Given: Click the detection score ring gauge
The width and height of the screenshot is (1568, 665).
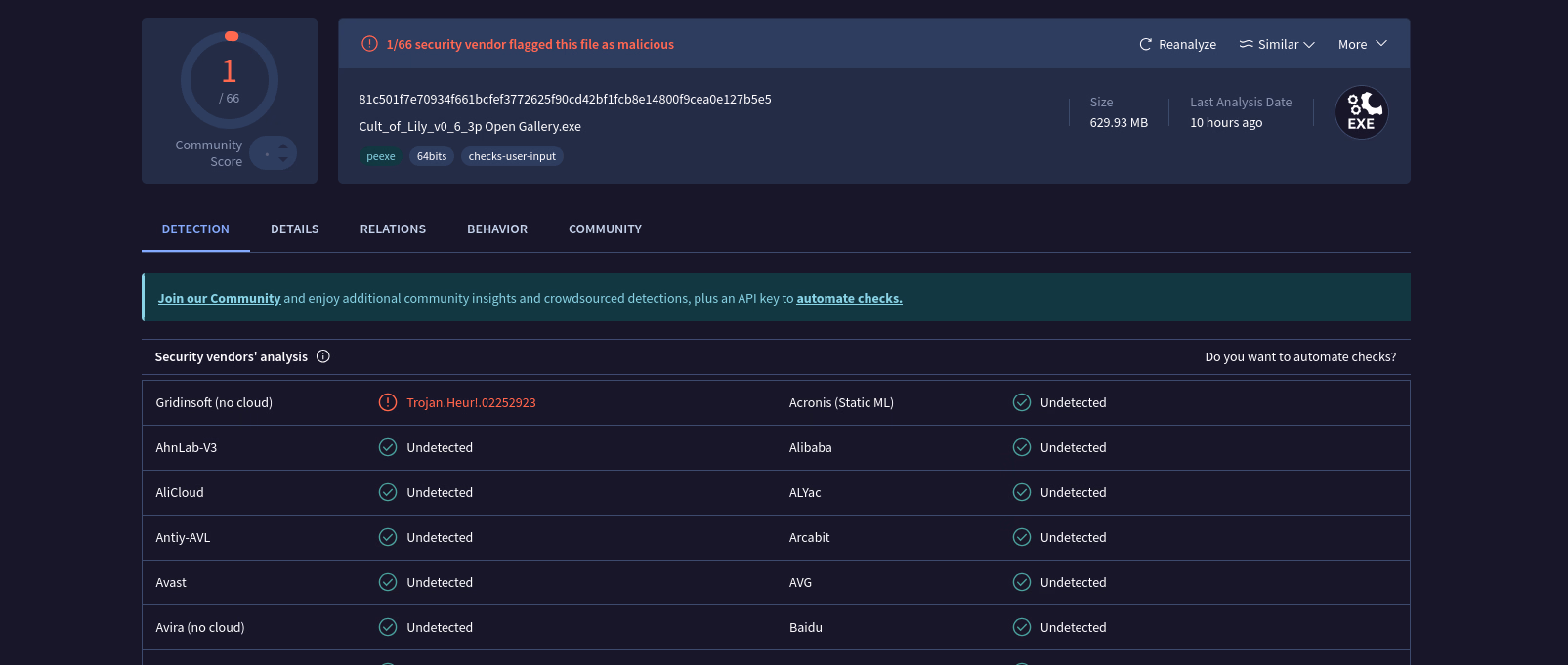Looking at the screenshot, I should [230, 80].
